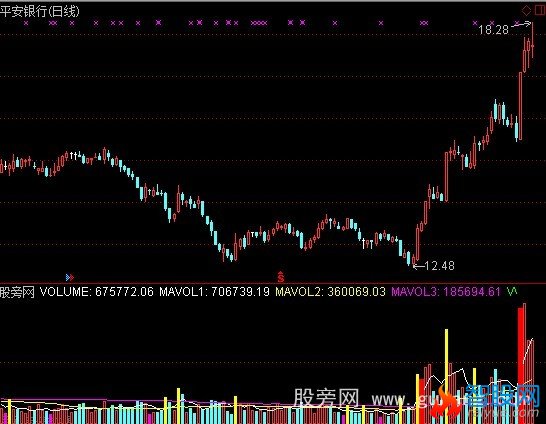
Task: Click the tallest yellow volume bar
Action: click(446, 376)
